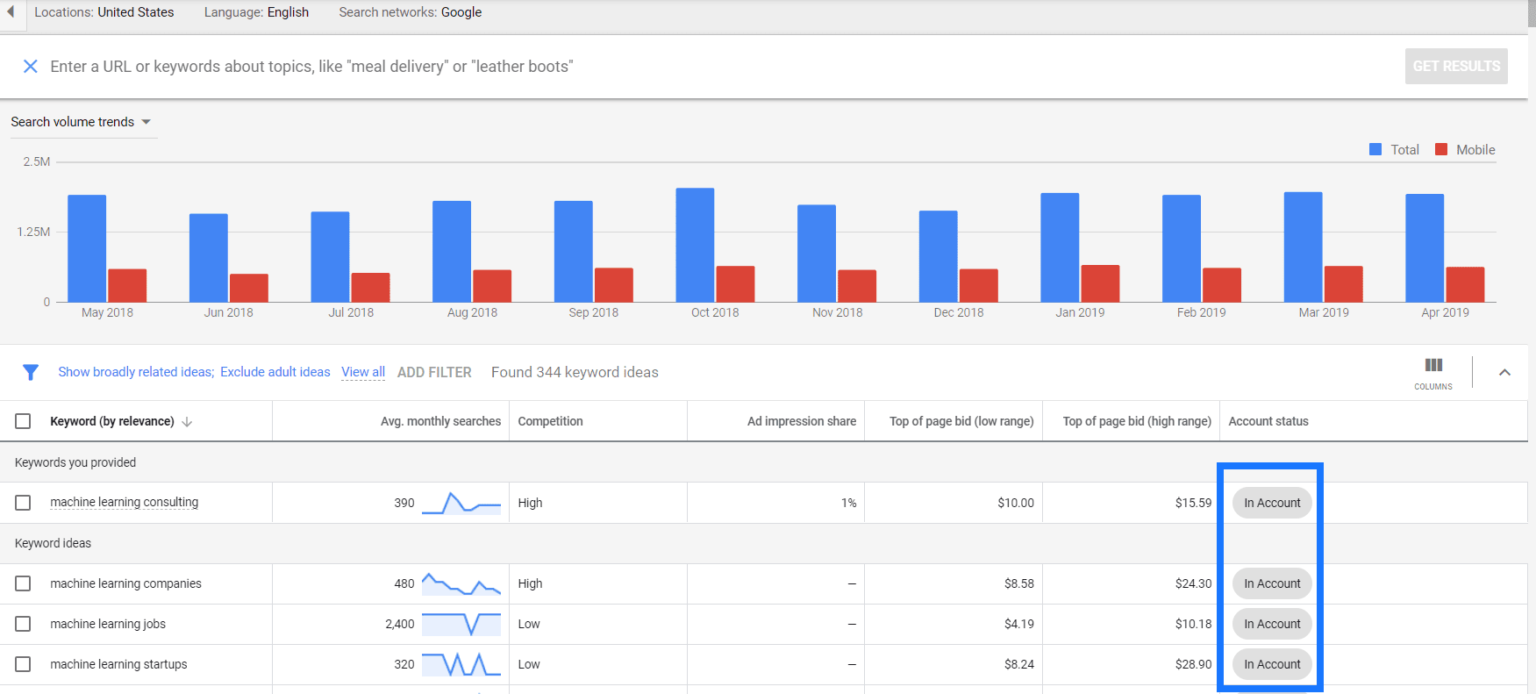Click the keyword search input field
The height and width of the screenshot is (694, 1536).
coord(400,66)
